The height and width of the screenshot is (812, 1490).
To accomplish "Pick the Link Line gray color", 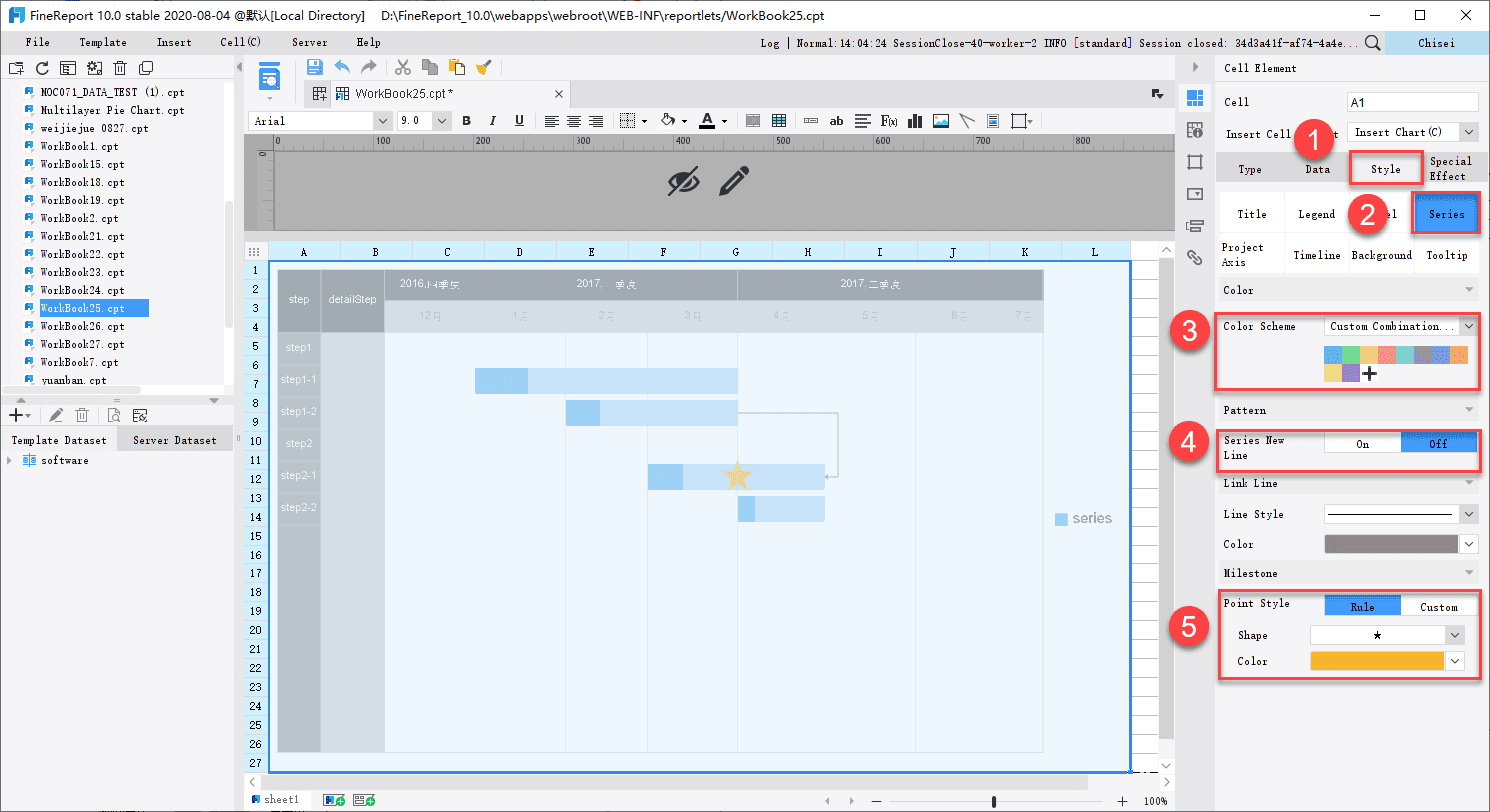I will coord(1391,544).
